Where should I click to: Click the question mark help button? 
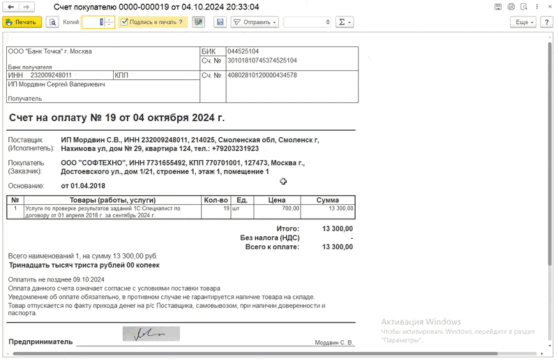[x=547, y=22]
